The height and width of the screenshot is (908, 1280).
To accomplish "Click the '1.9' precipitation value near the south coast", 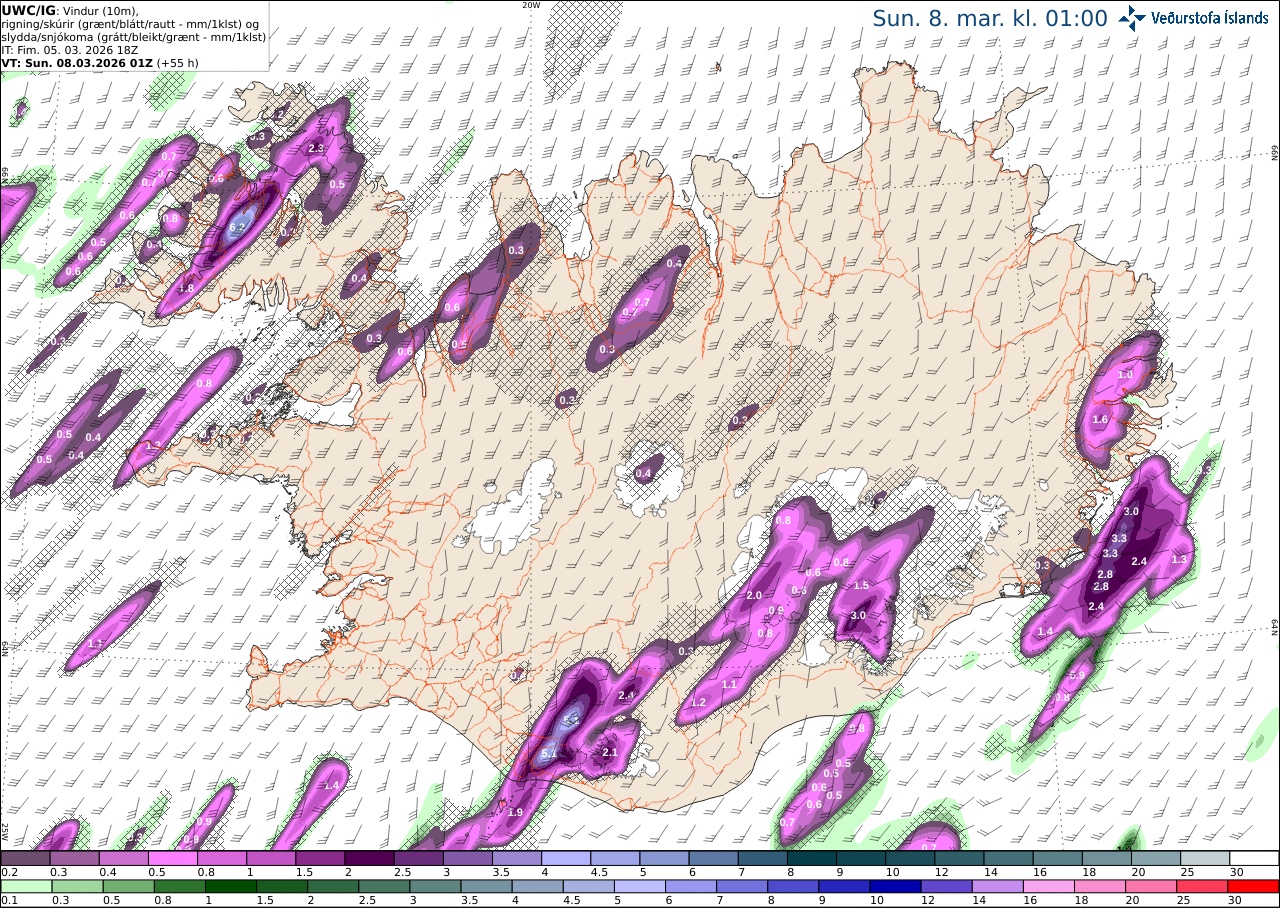I will pyautogui.click(x=516, y=812).
